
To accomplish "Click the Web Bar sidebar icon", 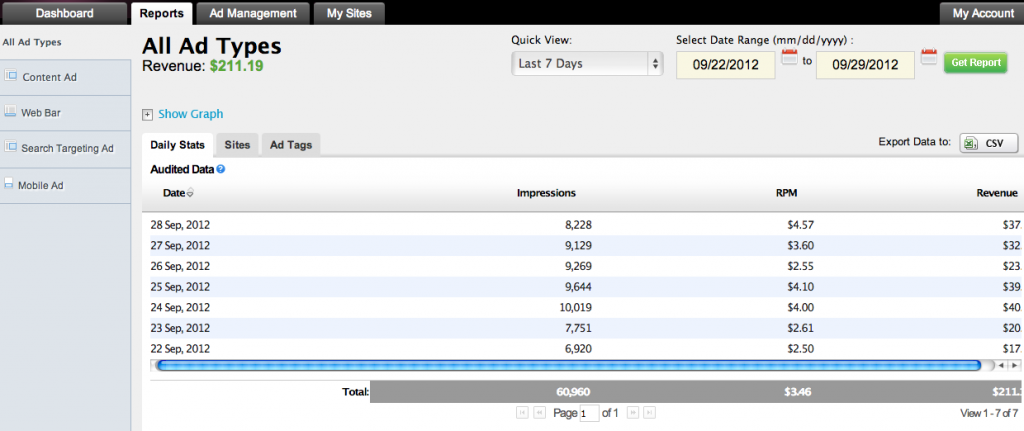I will tap(10, 112).
